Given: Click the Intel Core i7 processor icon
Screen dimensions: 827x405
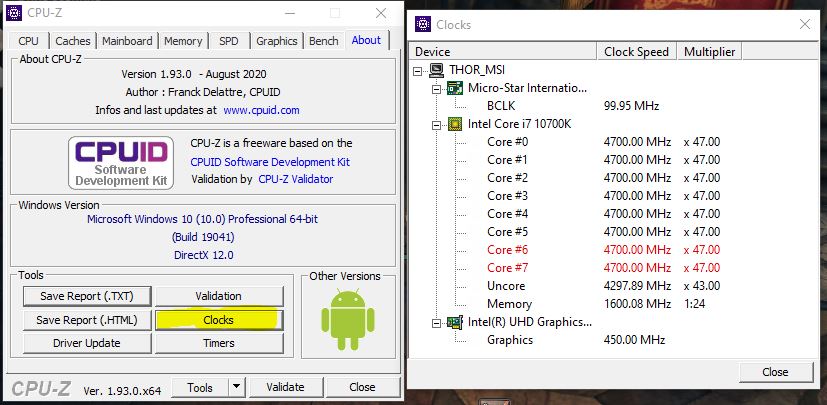Looking at the screenshot, I should 455,124.
